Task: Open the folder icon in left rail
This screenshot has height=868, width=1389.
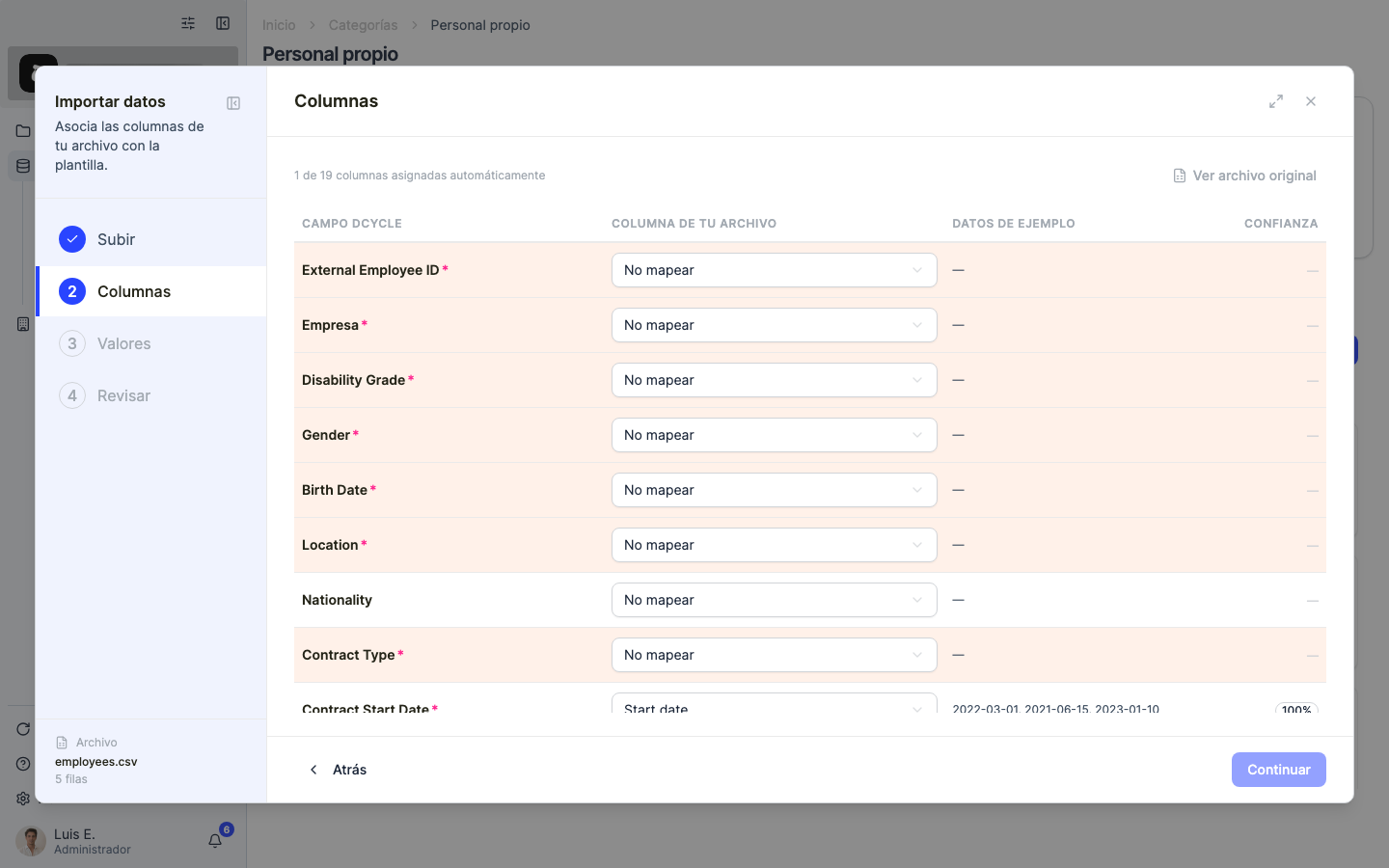Action: 23,131
